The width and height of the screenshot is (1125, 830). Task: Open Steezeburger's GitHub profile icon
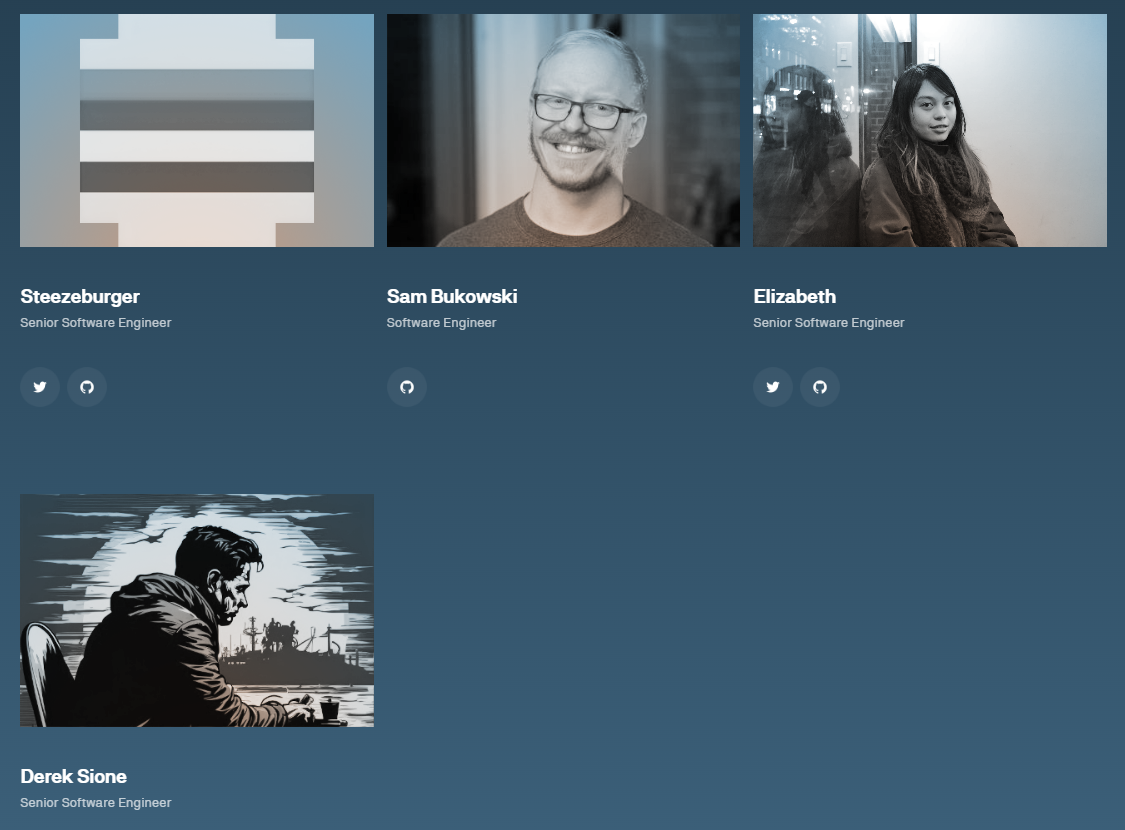click(87, 387)
